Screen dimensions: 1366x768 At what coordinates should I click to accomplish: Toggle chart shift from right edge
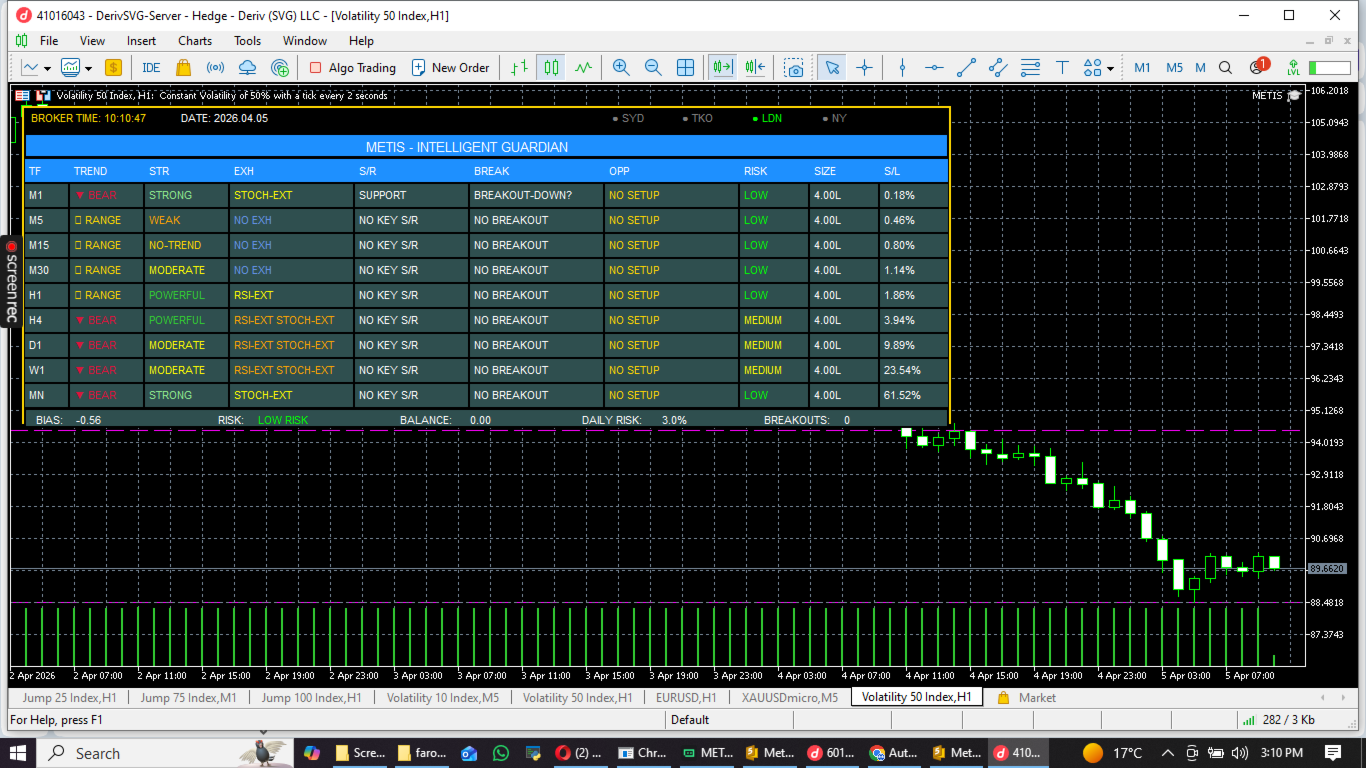(754, 68)
